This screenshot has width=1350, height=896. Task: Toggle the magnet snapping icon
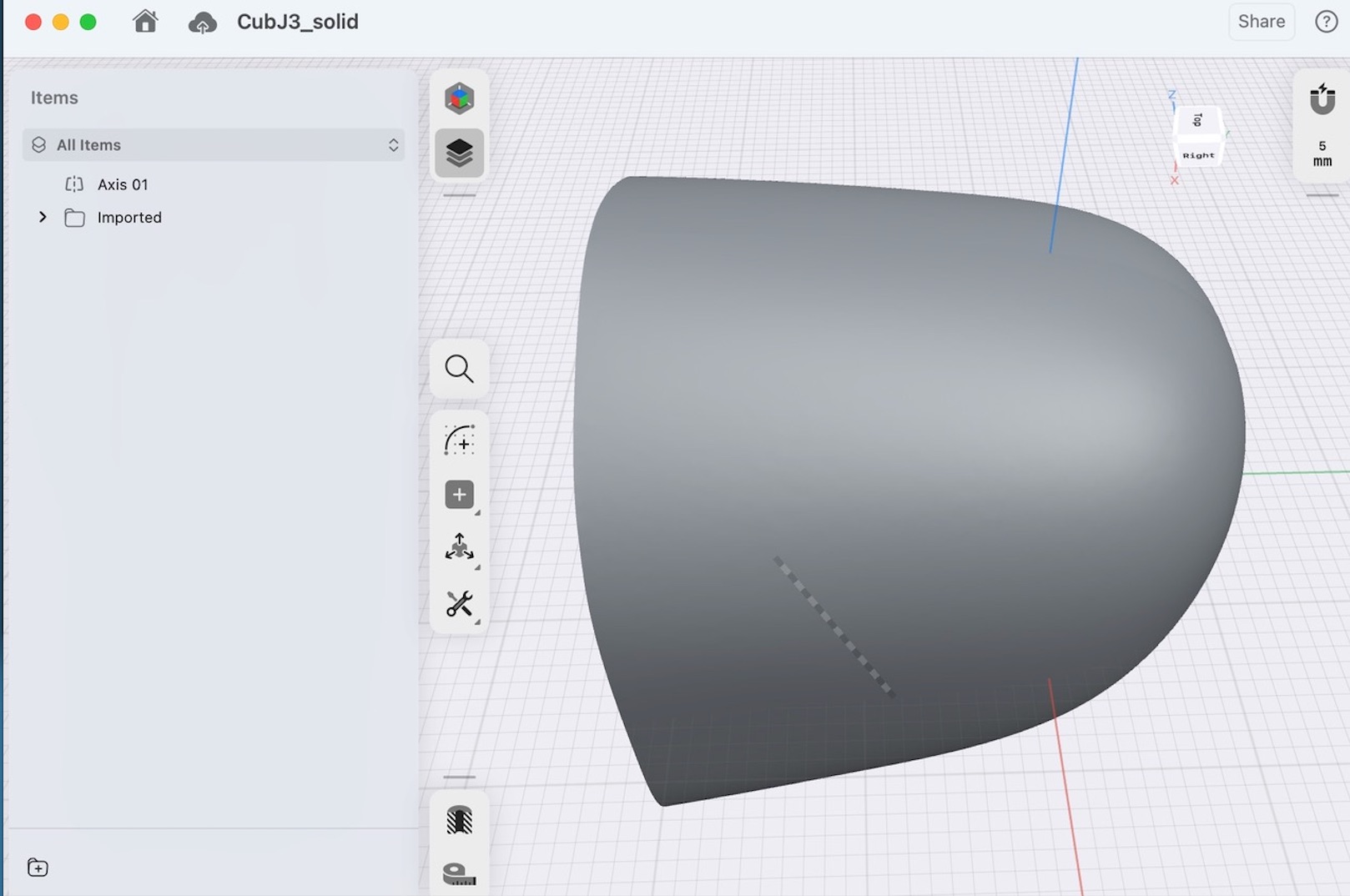click(1322, 99)
